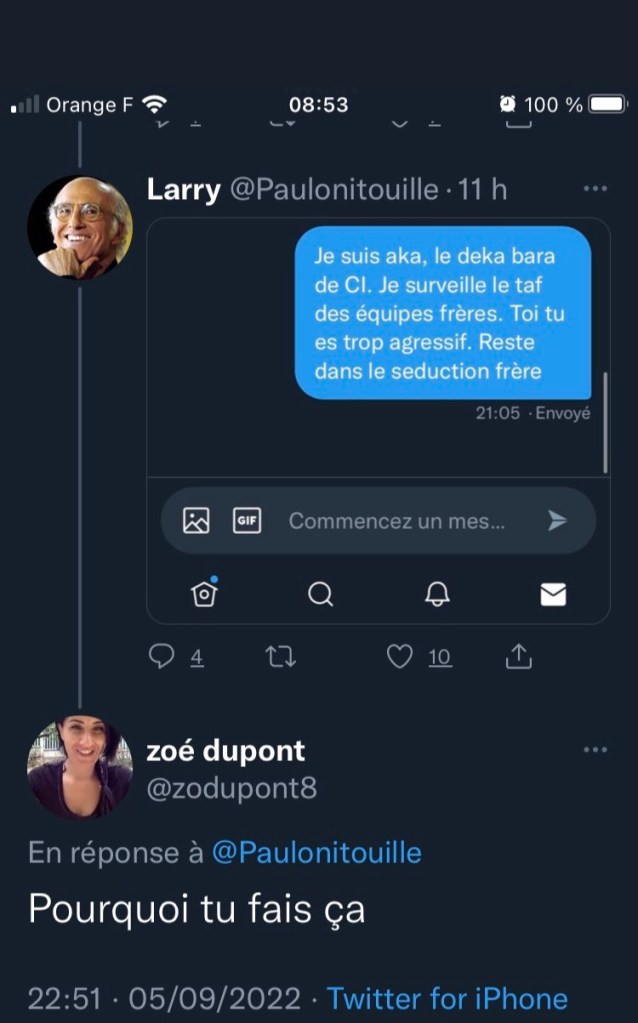This screenshot has height=1023, width=638.
Task: Open the GIF picker
Action: pyautogui.click(x=247, y=520)
